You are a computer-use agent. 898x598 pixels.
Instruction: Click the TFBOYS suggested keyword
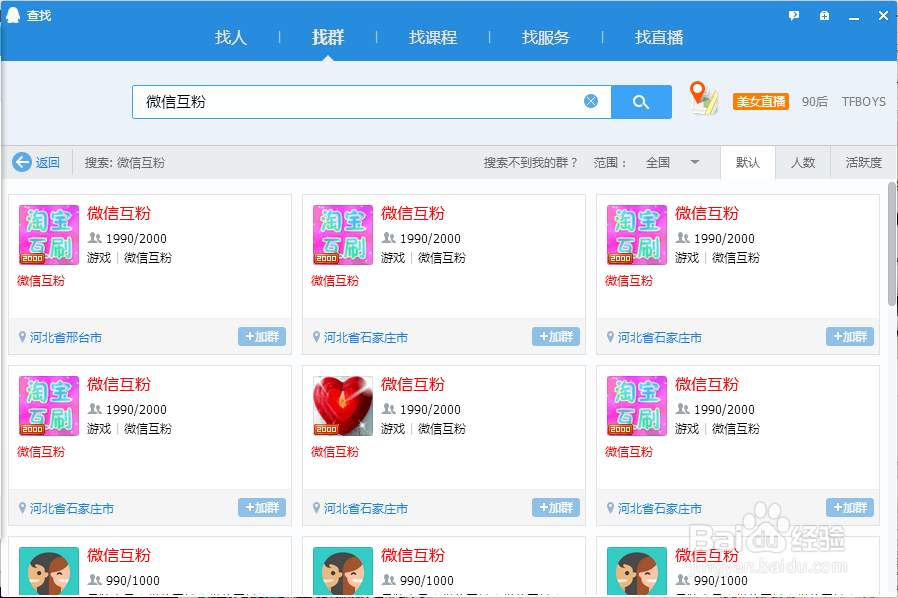click(864, 101)
